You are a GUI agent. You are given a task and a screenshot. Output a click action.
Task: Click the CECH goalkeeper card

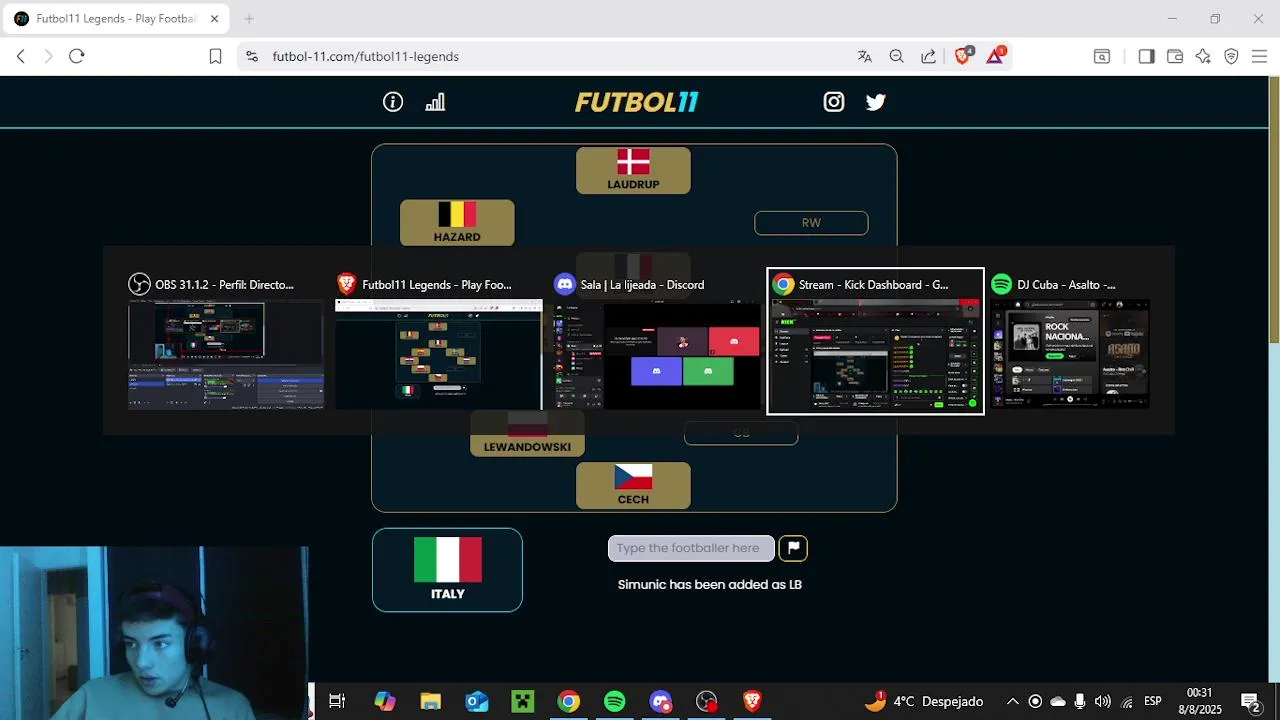(x=633, y=485)
